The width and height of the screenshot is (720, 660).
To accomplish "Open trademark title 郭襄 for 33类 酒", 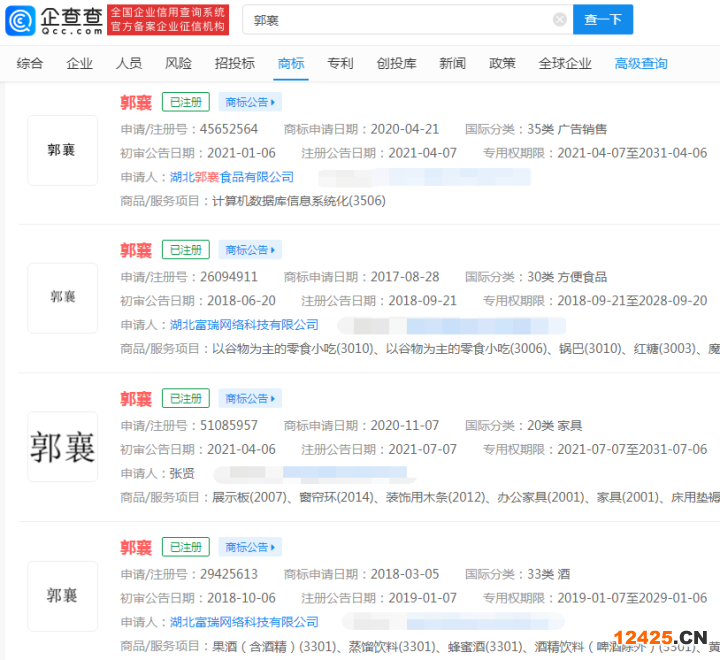I will point(136,547).
